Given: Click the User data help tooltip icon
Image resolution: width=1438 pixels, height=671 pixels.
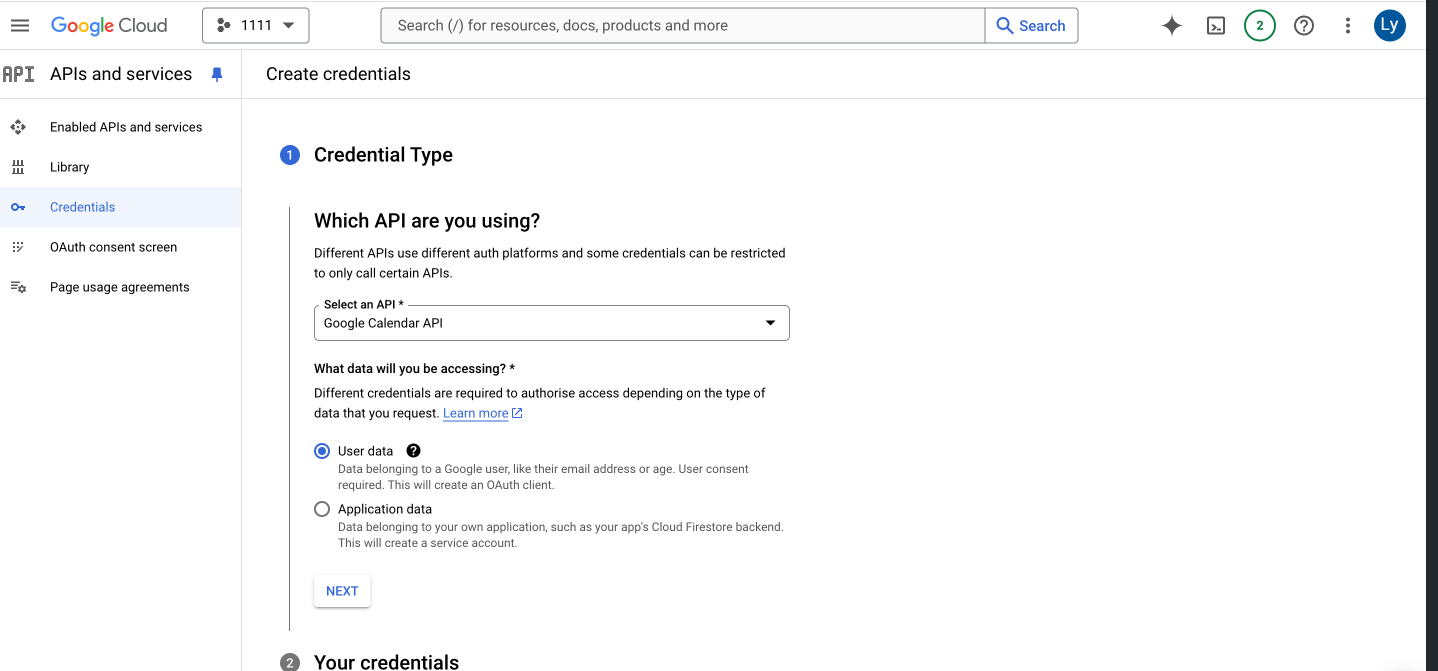Looking at the screenshot, I should pyautogui.click(x=413, y=451).
